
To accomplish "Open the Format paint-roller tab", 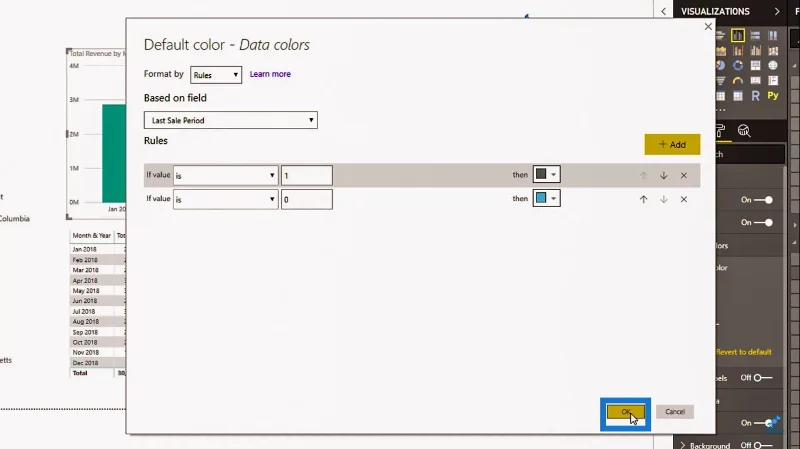I will (720, 131).
